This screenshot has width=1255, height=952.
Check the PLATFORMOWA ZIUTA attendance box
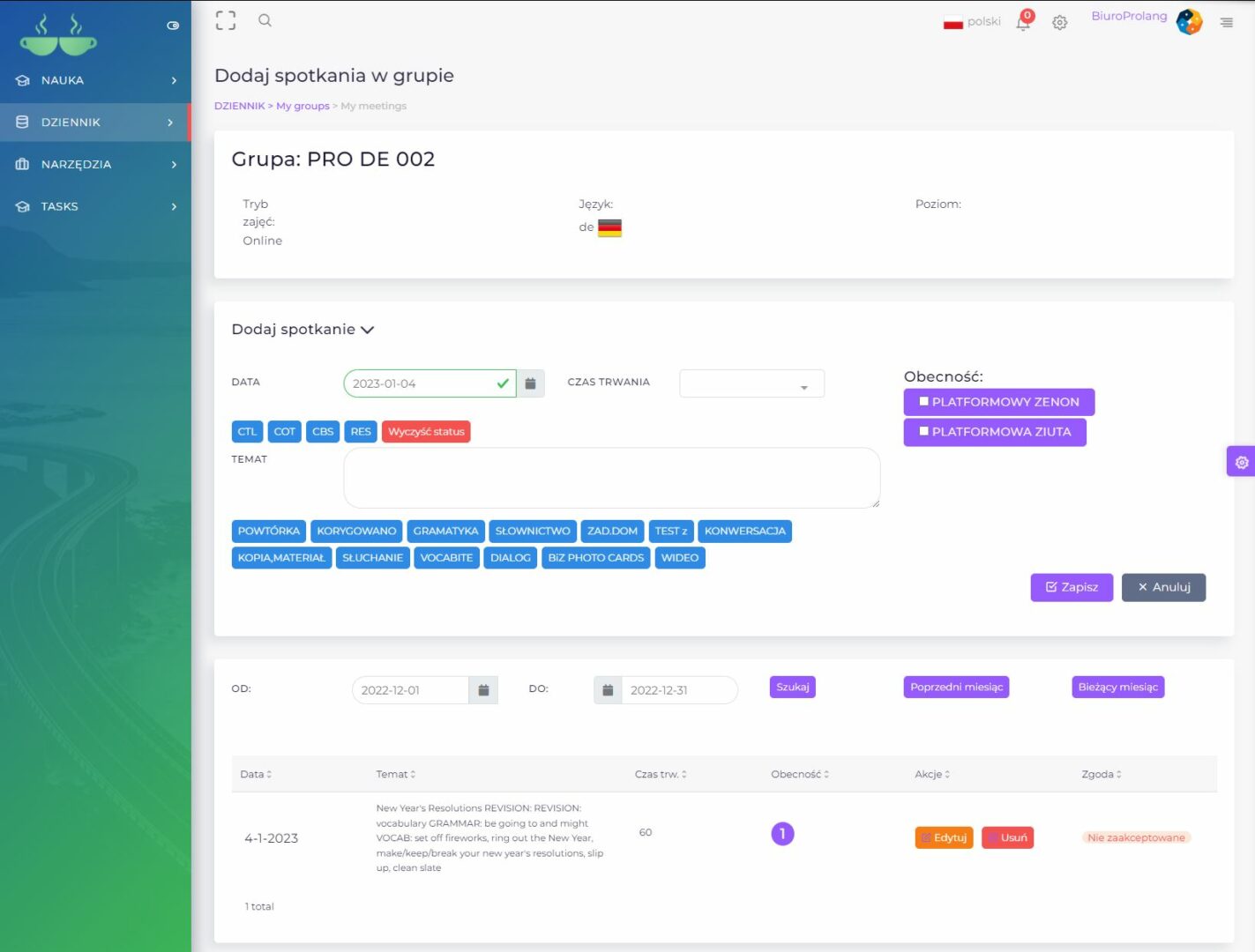tap(924, 432)
